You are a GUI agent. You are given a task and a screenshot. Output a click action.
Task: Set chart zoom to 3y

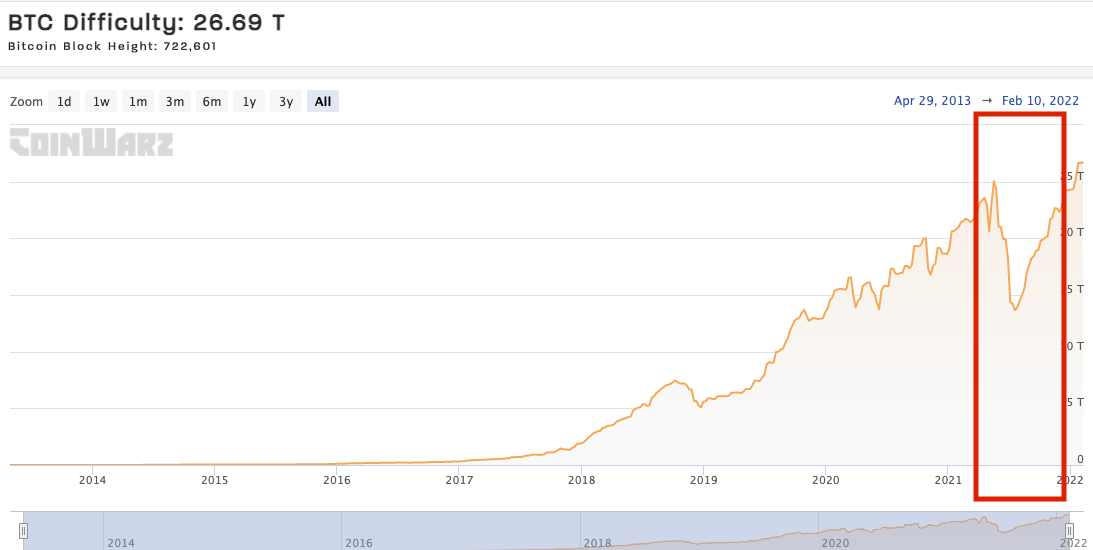point(286,102)
